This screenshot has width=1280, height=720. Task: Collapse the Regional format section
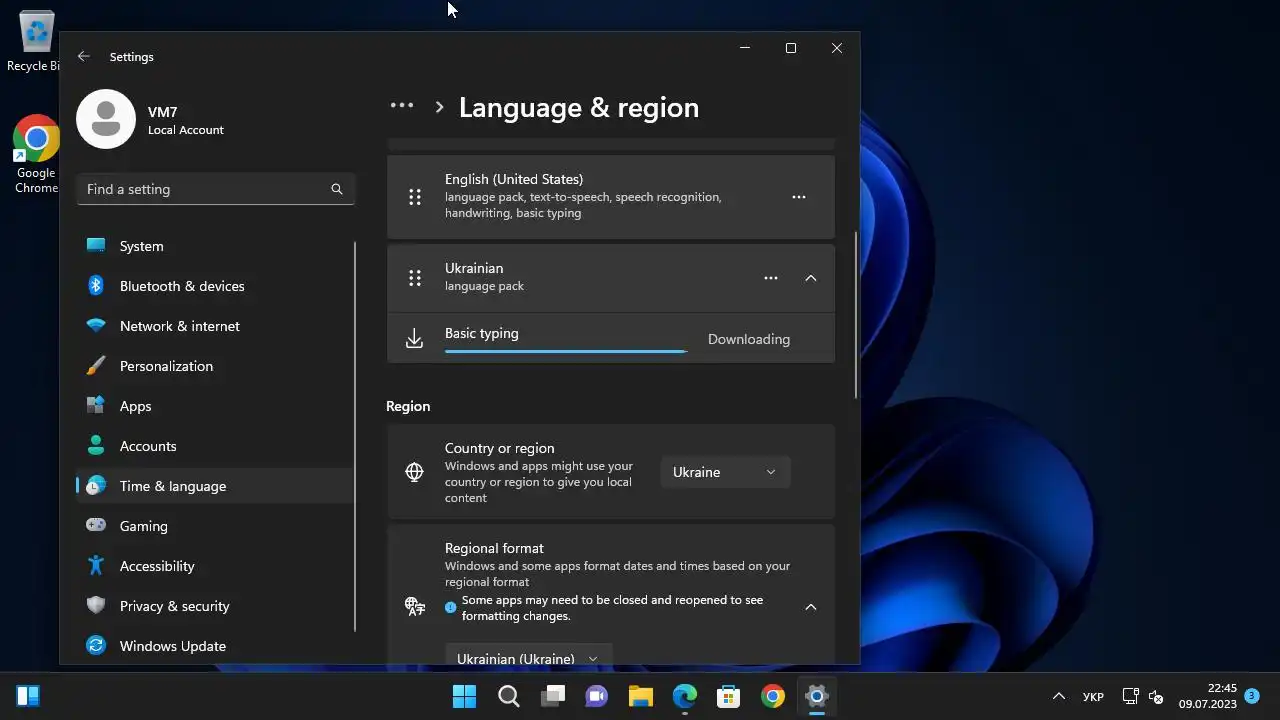click(x=811, y=607)
